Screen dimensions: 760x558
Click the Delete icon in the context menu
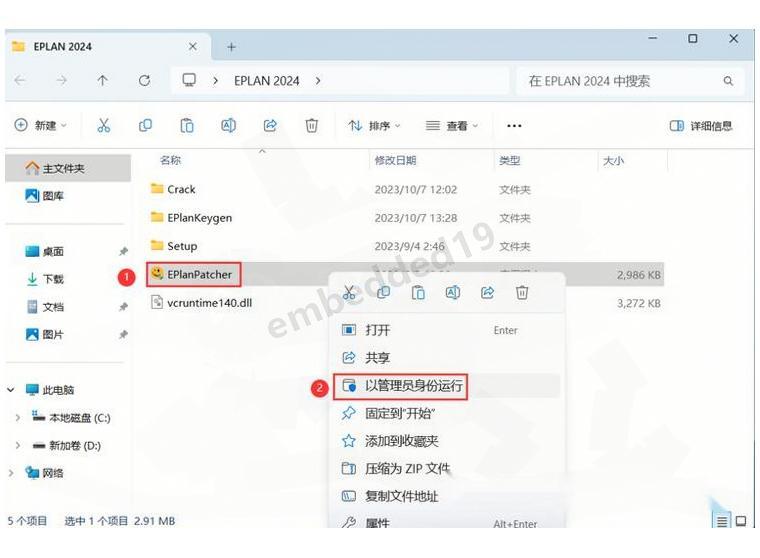pos(522,292)
